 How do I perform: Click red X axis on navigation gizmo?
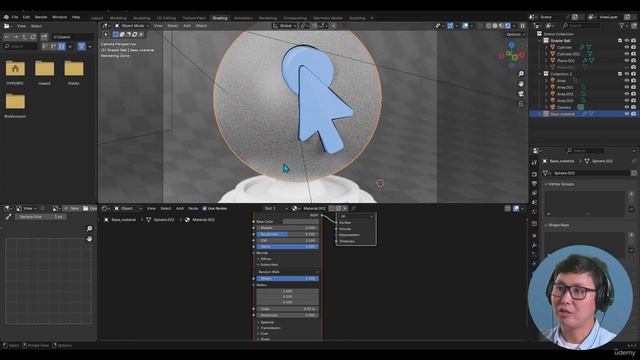point(522,55)
